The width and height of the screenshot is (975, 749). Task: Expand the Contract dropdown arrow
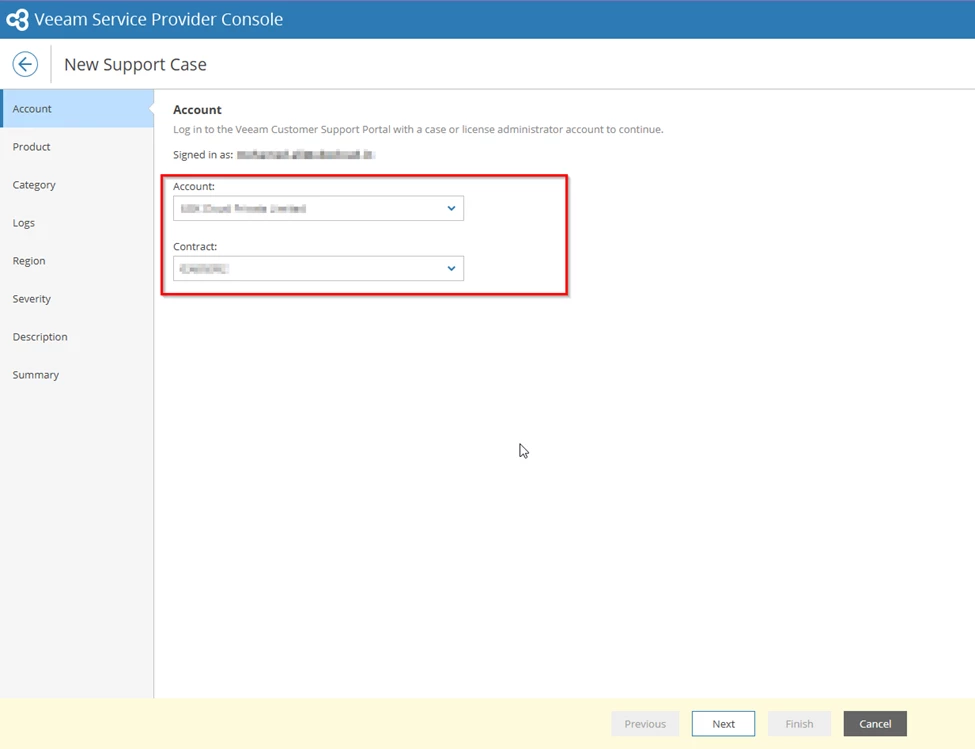451,269
